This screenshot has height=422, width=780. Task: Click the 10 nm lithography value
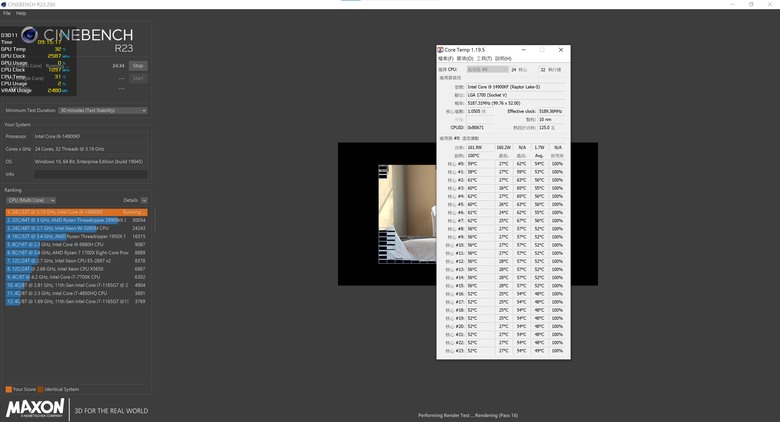pyautogui.click(x=552, y=119)
